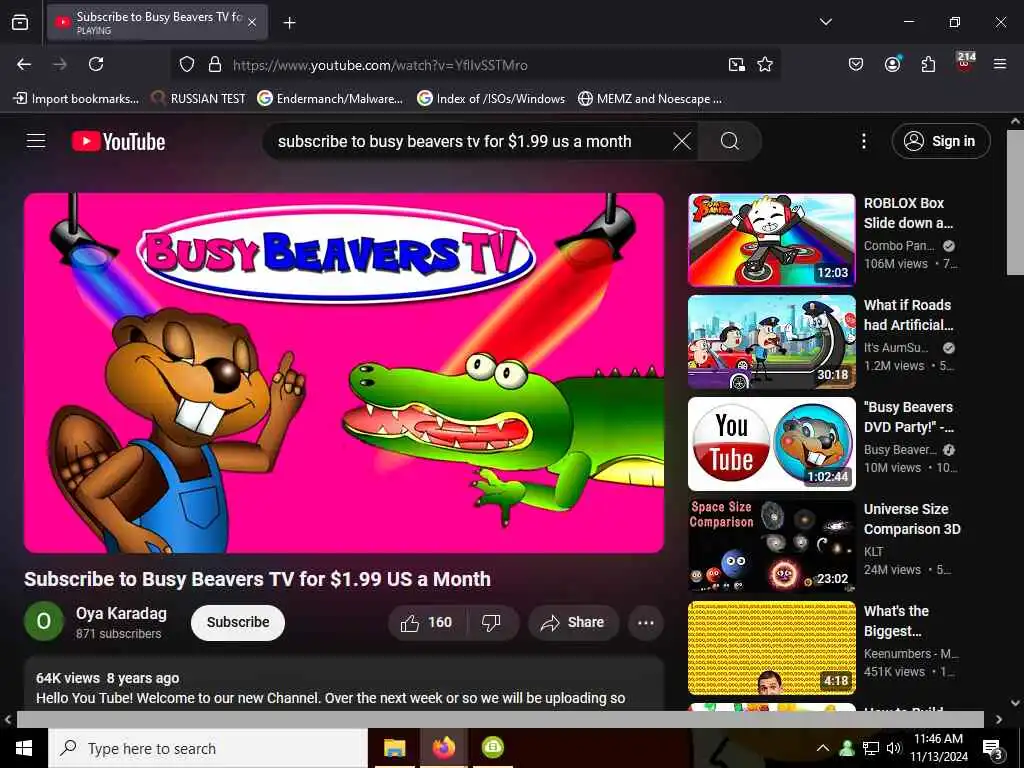
Task: Open the Firefox View icon
Action: (20, 22)
